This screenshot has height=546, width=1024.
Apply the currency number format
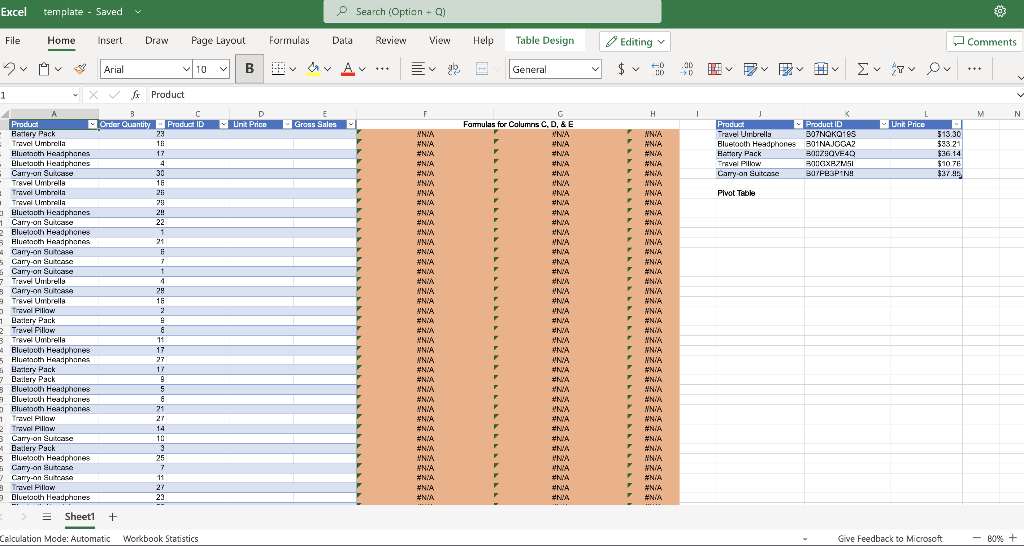[x=622, y=69]
